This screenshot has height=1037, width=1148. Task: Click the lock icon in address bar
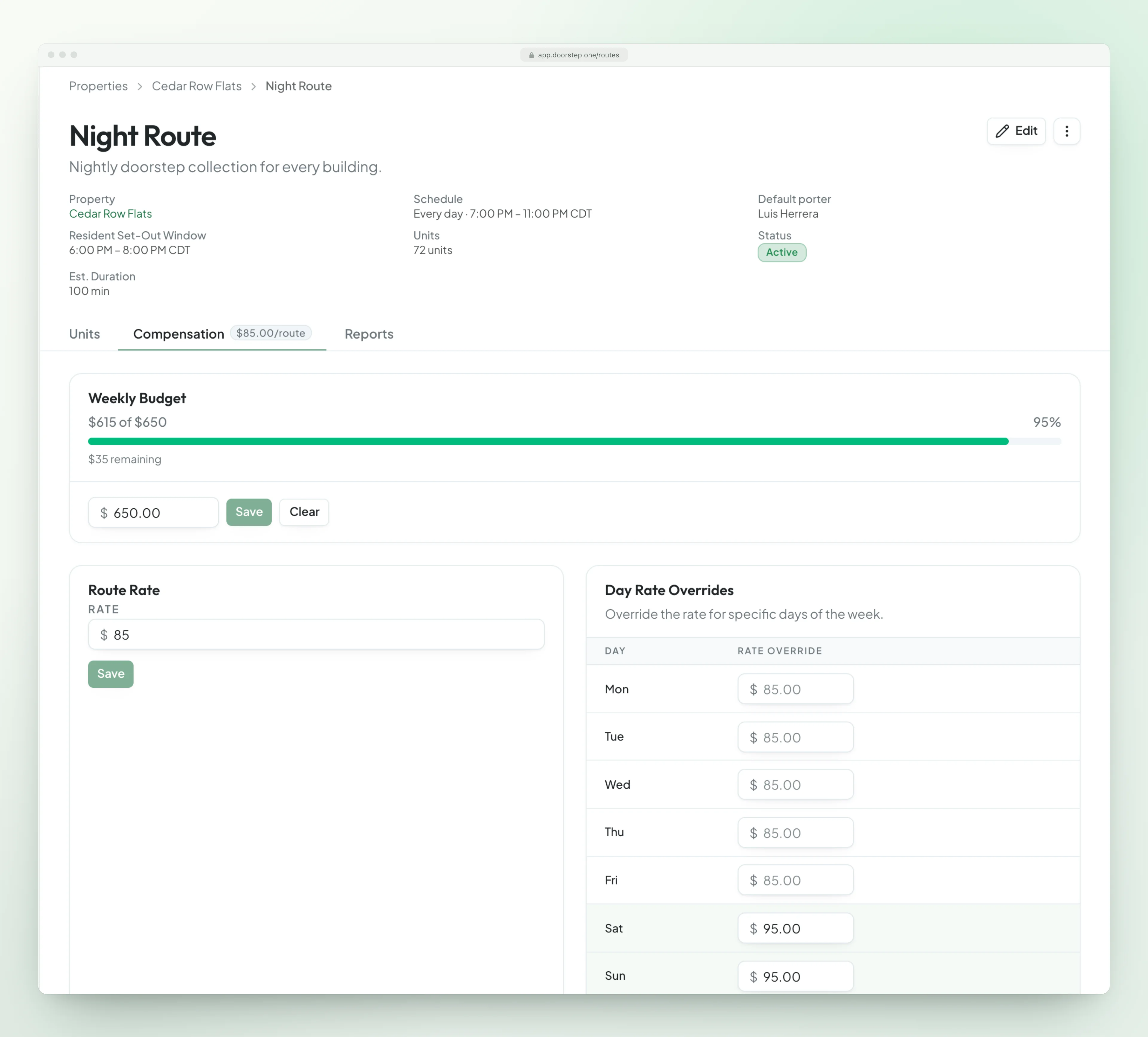(531, 55)
